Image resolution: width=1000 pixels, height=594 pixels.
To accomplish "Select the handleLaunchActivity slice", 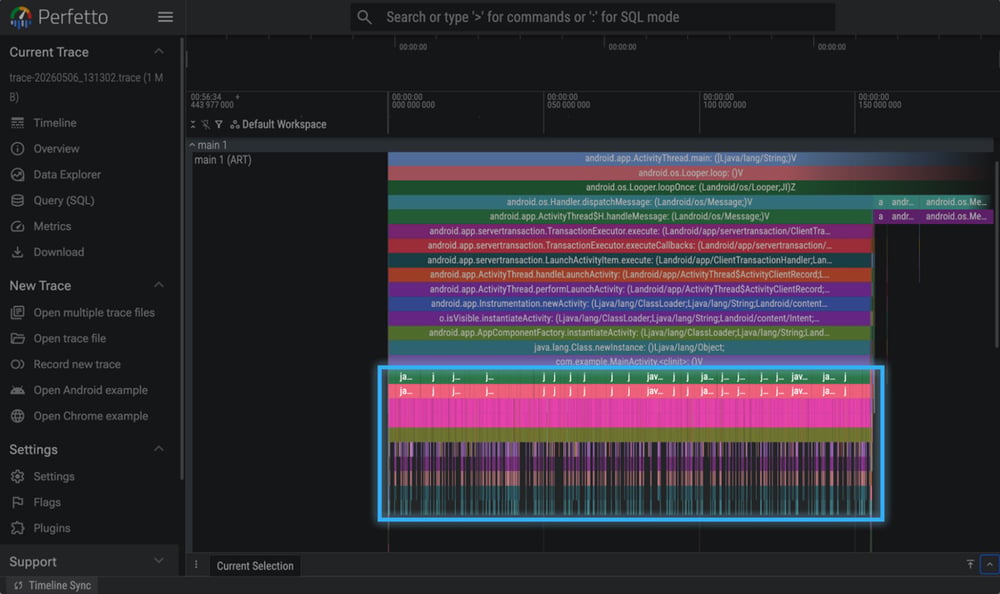I will tap(630, 274).
